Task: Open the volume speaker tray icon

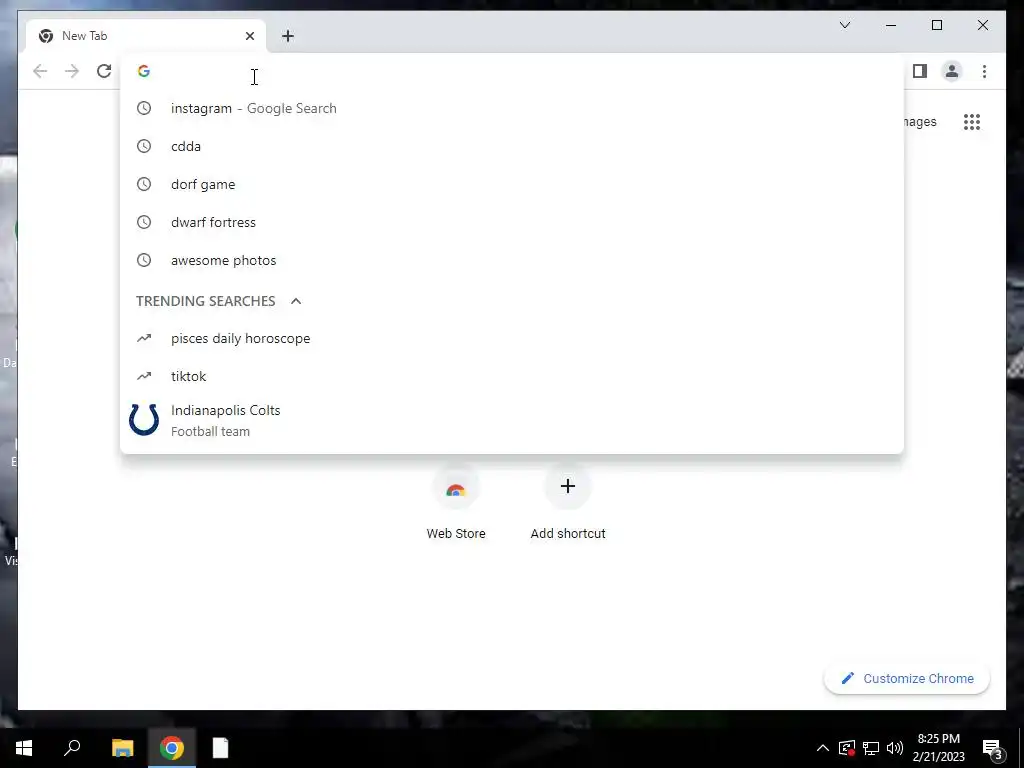Action: [x=895, y=748]
